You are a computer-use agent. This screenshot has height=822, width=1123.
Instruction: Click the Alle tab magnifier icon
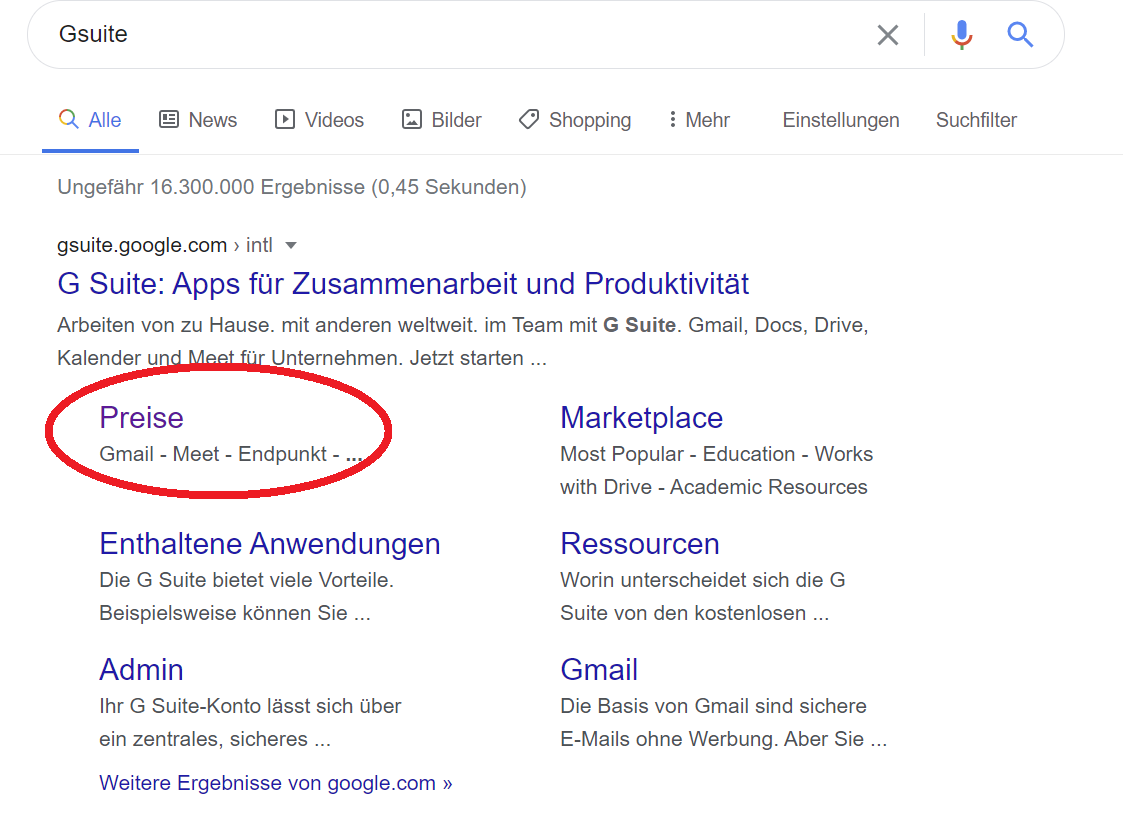click(x=68, y=119)
